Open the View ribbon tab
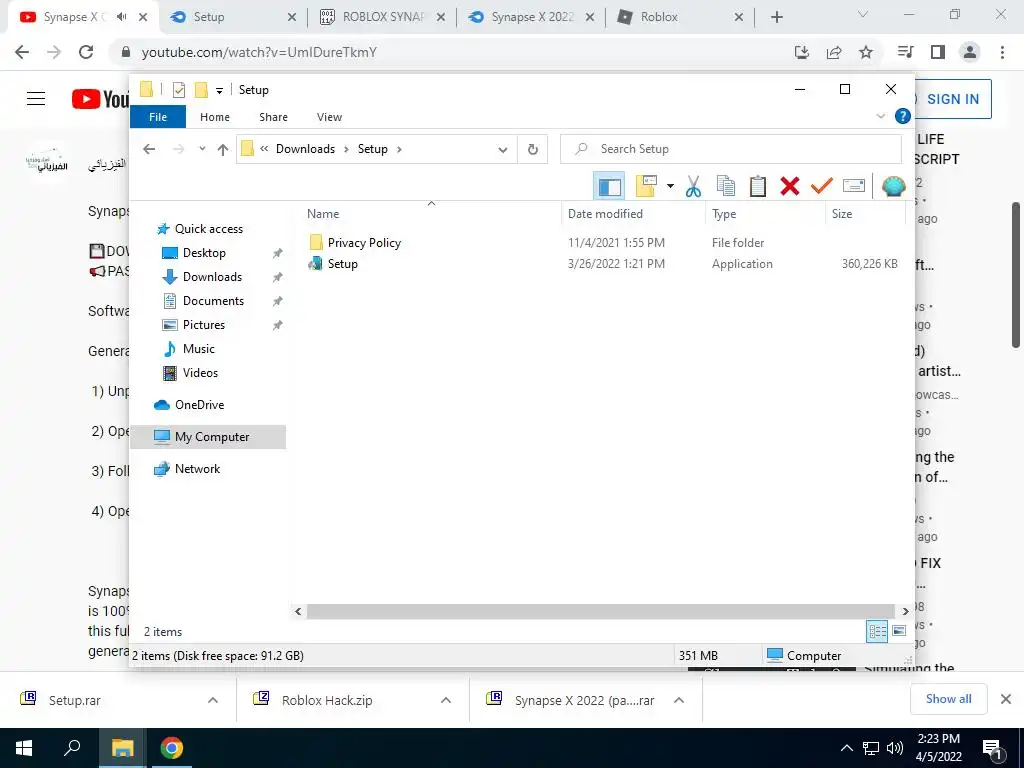Image resolution: width=1024 pixels, height=768 pixels. [x=329, y=117]
